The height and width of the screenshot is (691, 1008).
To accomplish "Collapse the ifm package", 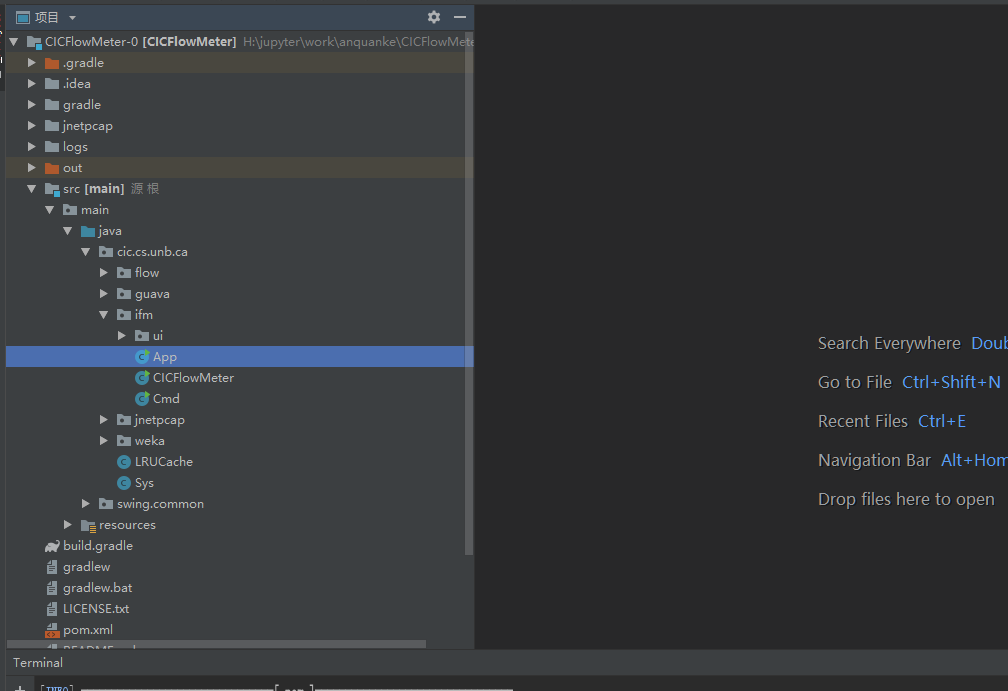I will tap(104, 315).
